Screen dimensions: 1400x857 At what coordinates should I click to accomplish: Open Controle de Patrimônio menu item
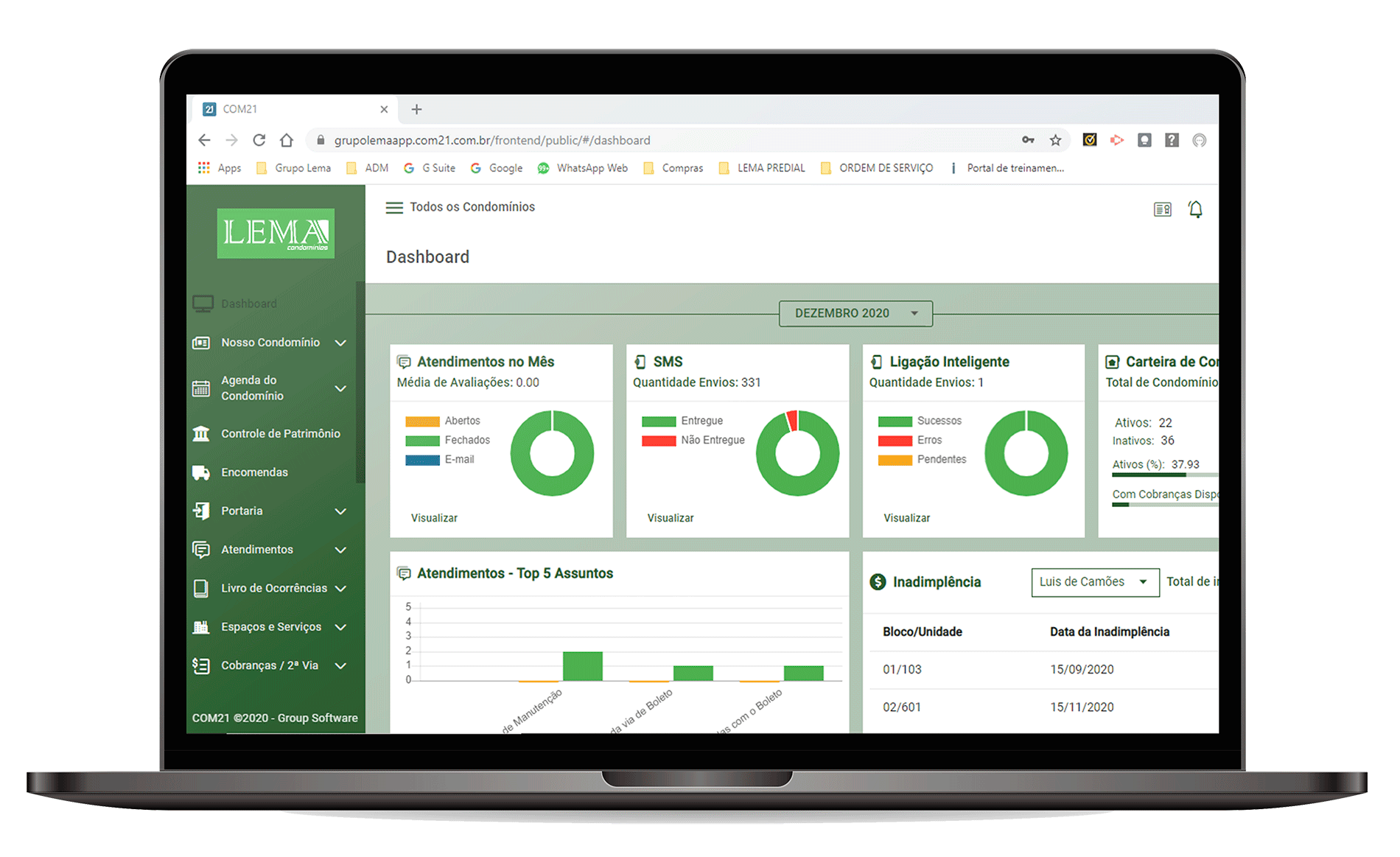(271, 434)
